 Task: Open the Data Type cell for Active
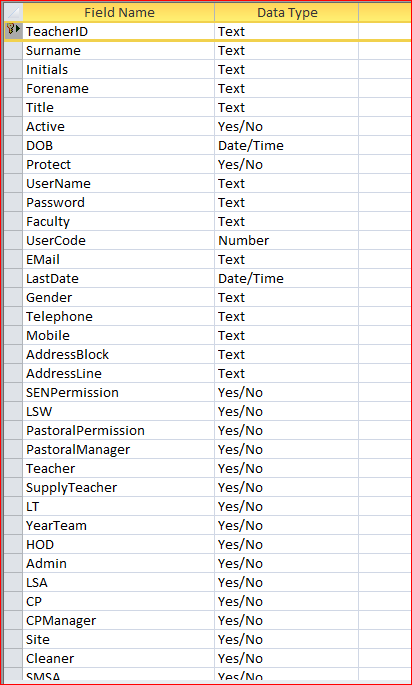coord(287,126)
